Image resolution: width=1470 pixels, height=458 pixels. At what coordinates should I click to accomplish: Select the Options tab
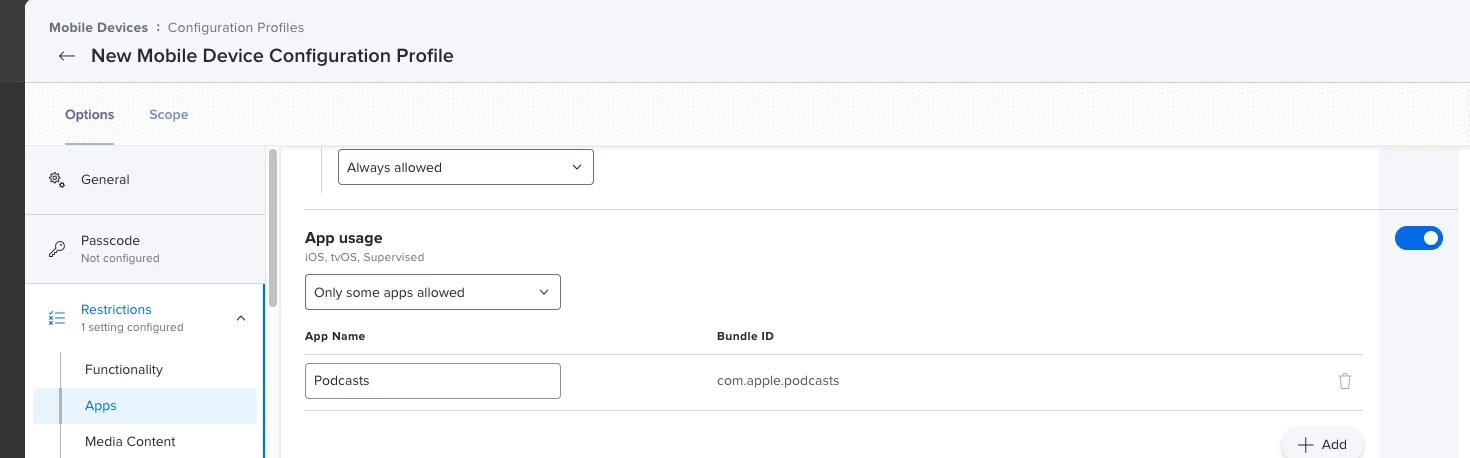tap(90, 114)
